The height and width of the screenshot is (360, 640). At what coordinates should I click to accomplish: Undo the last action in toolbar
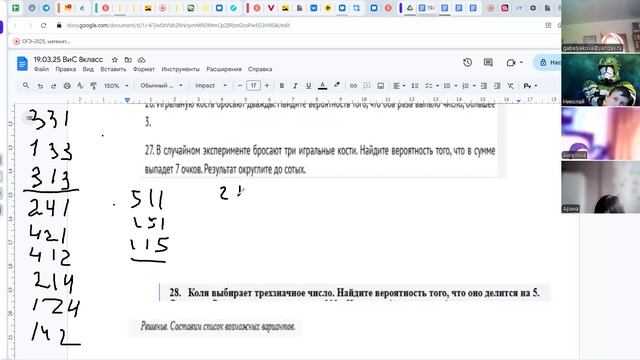point(40,86)
